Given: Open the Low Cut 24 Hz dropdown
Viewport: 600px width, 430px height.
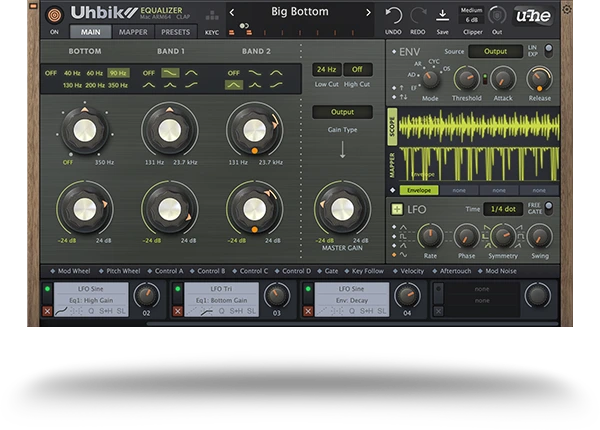Looking at the screenshot, I should pyautogui.click(x=326, y=70).
